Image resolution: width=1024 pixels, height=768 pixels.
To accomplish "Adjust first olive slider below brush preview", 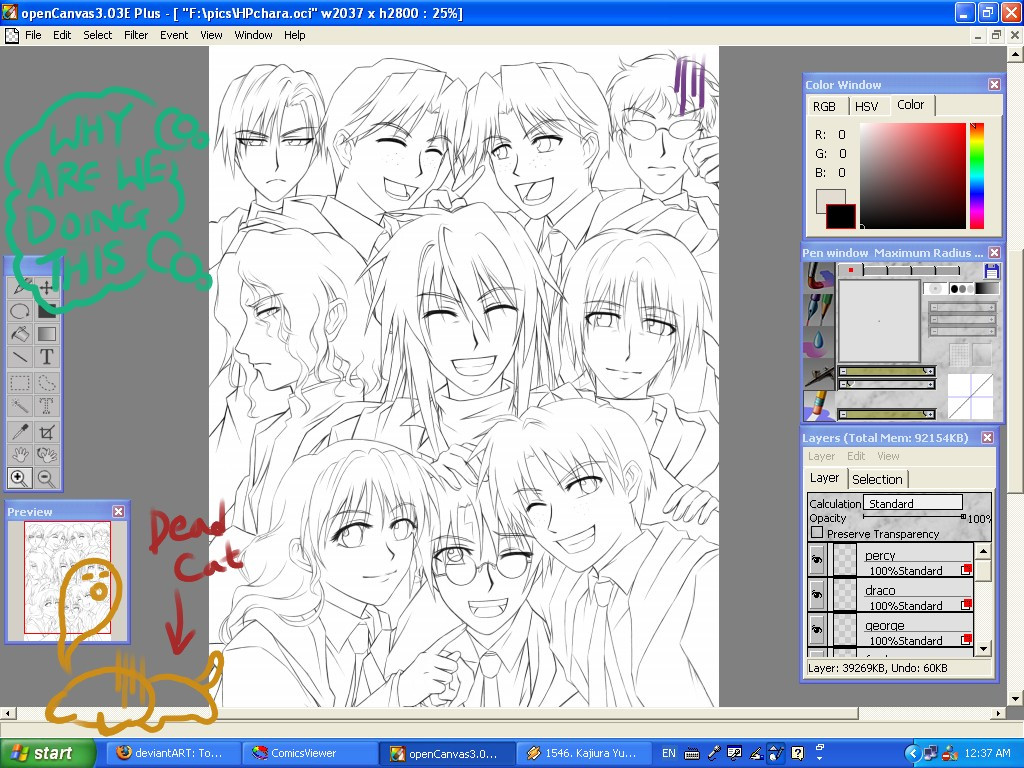I will (887, 371).
